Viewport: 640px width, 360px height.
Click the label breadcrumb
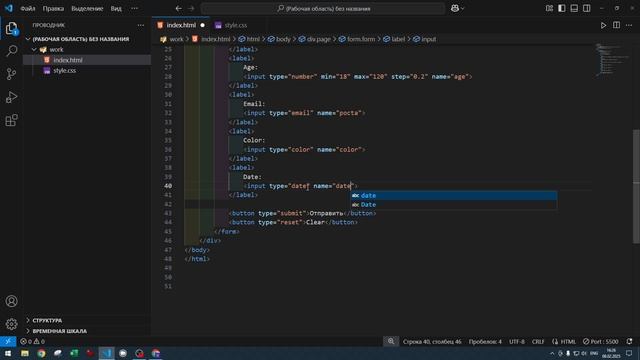point(398,39)
